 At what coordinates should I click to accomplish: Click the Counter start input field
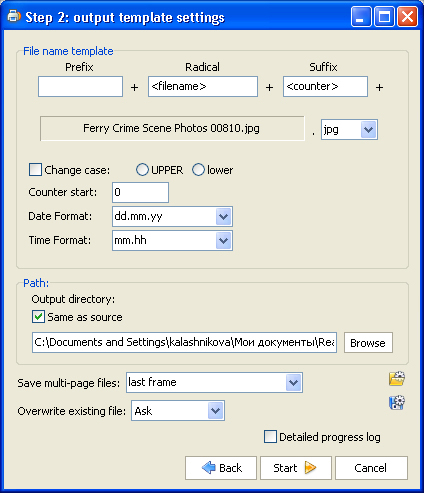140,192
